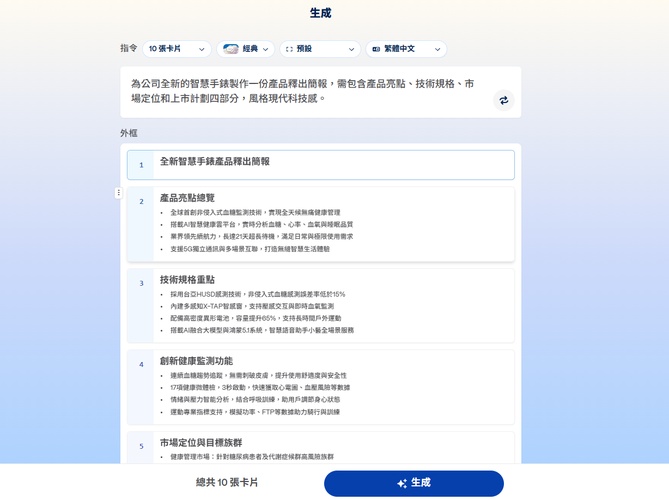Click card 2 title 產品亮點總覽
Viewport: 669px width, 500px height.
(187, 198)
